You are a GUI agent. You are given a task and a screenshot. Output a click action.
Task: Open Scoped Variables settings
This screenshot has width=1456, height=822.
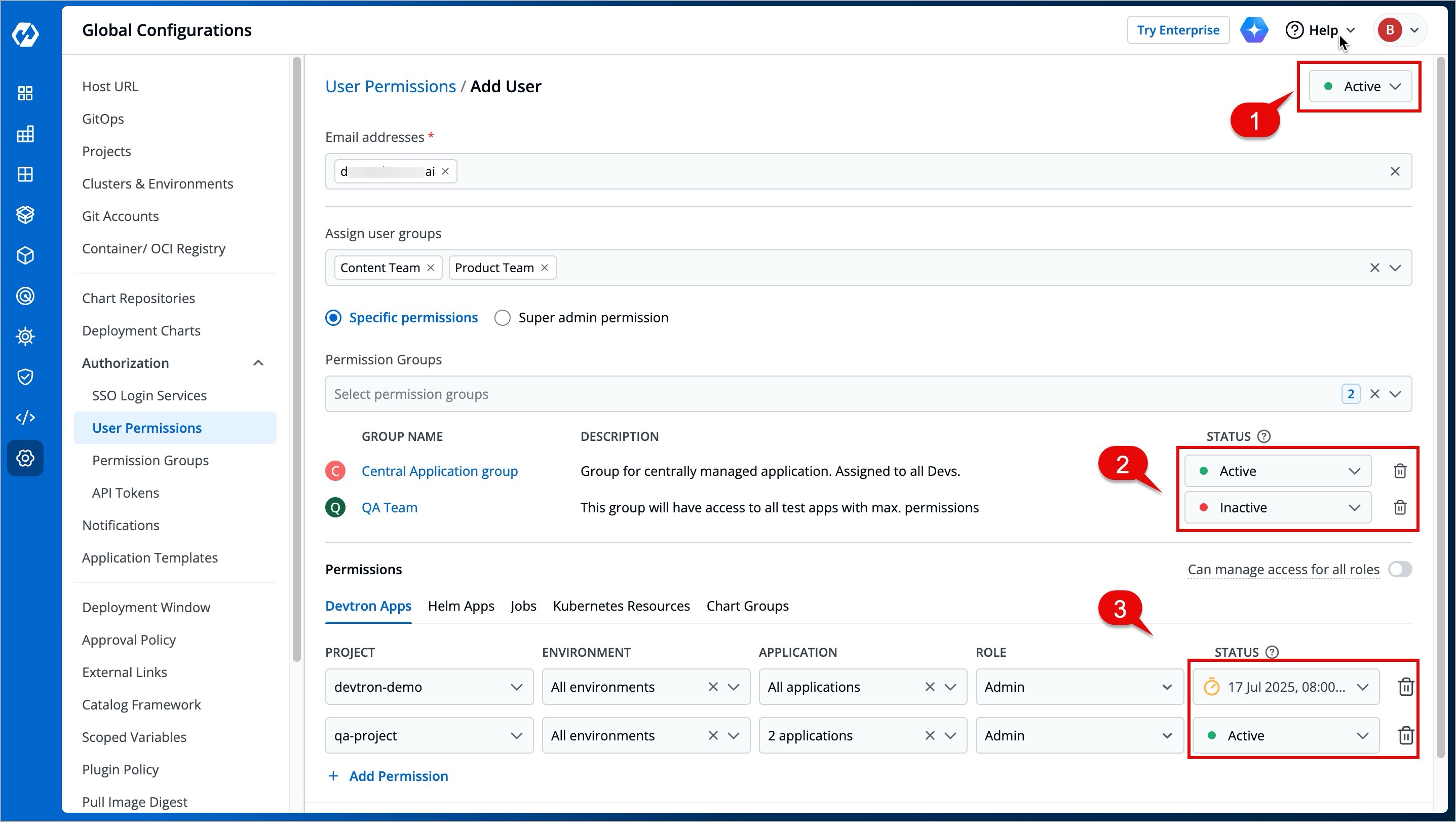point(134,737)
